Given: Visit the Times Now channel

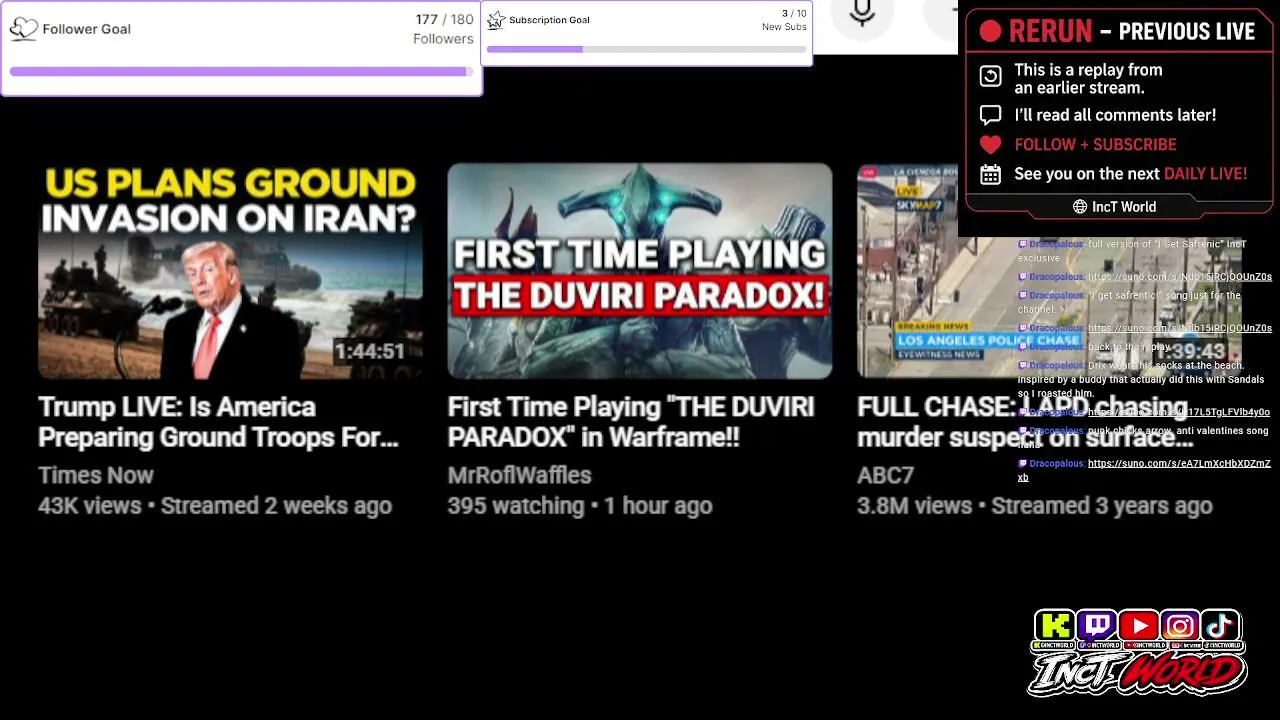Looking at the screenshot, I should pyautogui.click(x=96, y=475).
